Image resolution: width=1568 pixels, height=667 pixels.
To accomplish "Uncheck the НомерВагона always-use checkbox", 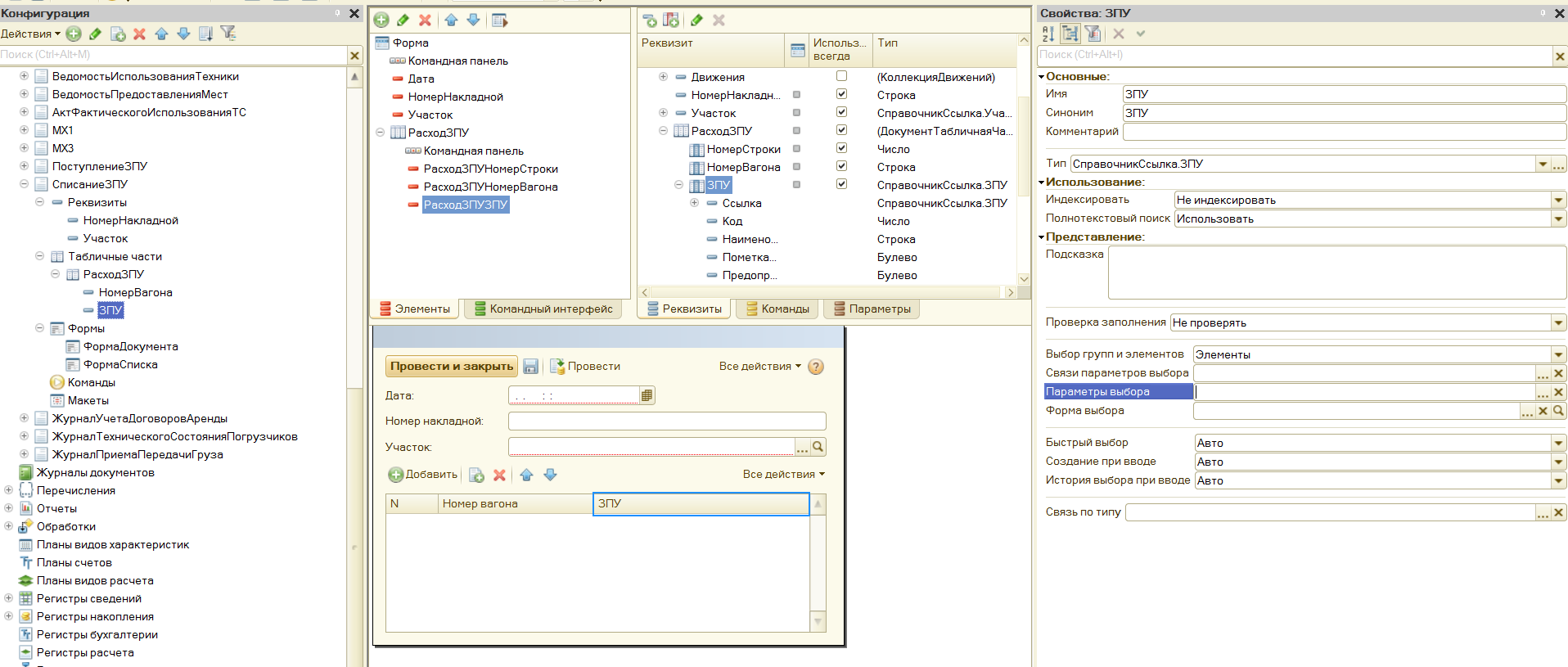I will 841,166.
